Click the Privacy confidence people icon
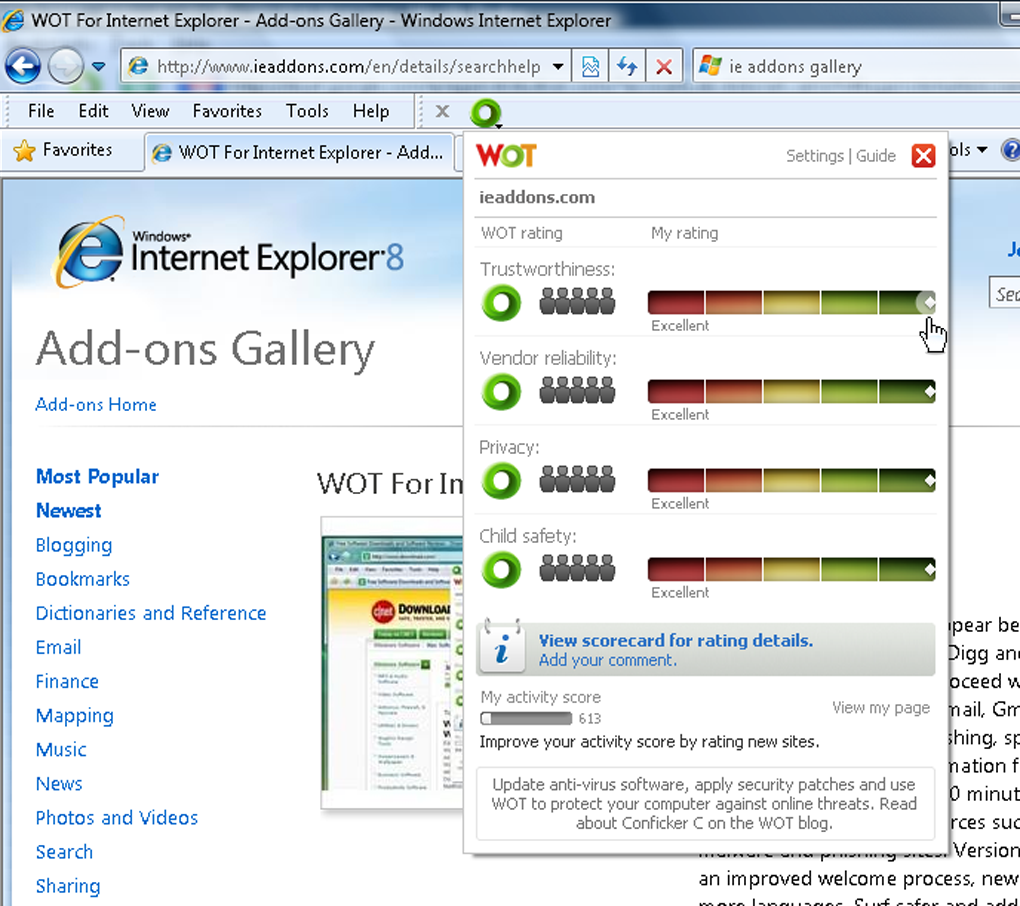 (577, 480)
